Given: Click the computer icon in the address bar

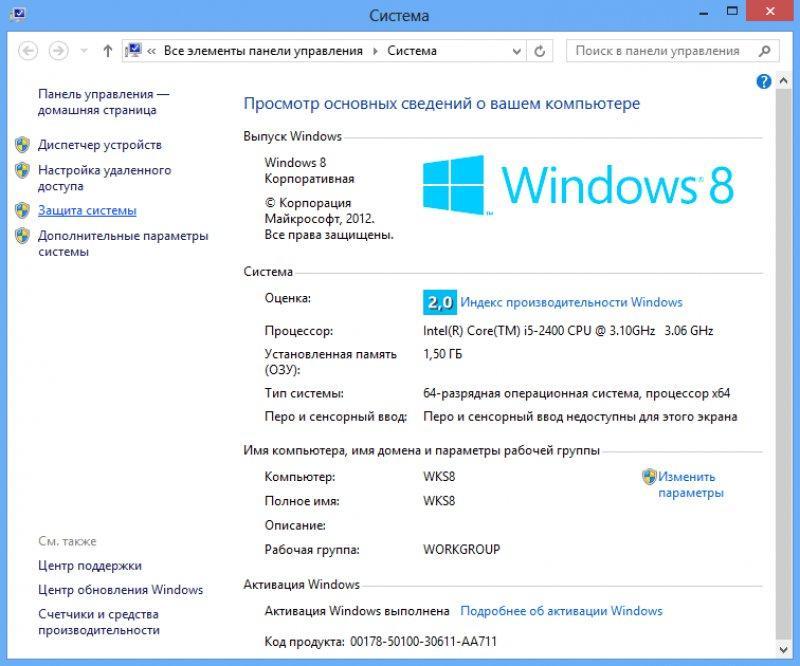Looking at the screenshot, I should click(x=133, y=51).
